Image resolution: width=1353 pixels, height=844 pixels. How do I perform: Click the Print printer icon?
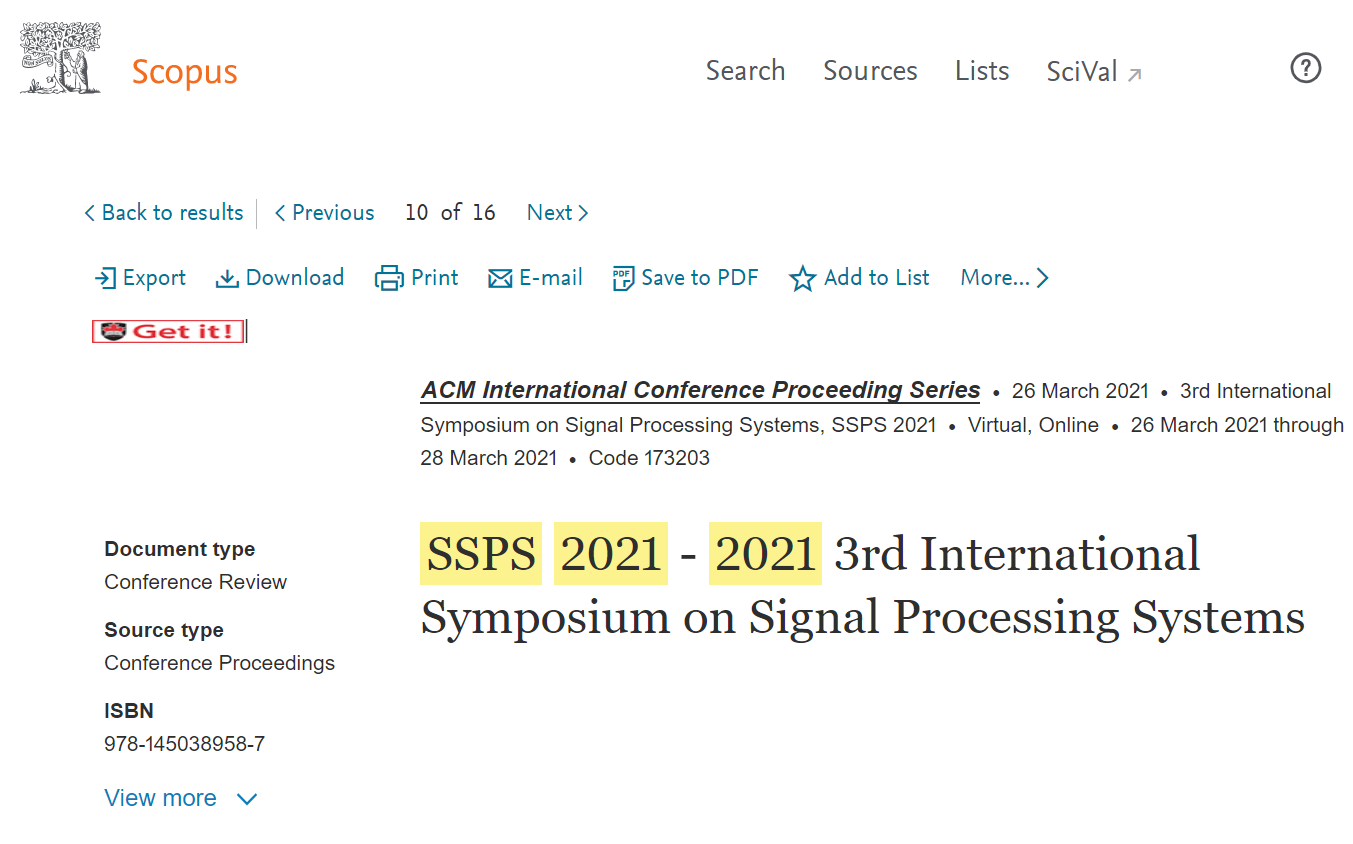click(x=389, y=278)
